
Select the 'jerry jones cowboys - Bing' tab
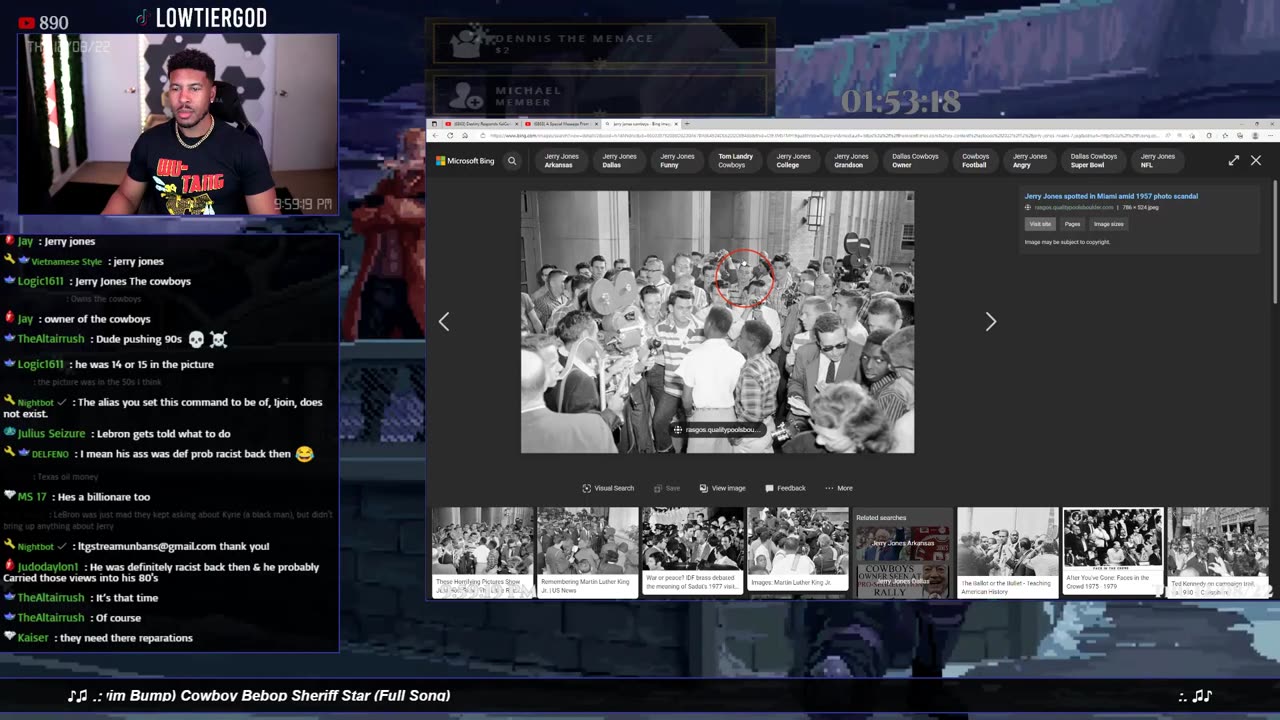click(640, 124)
